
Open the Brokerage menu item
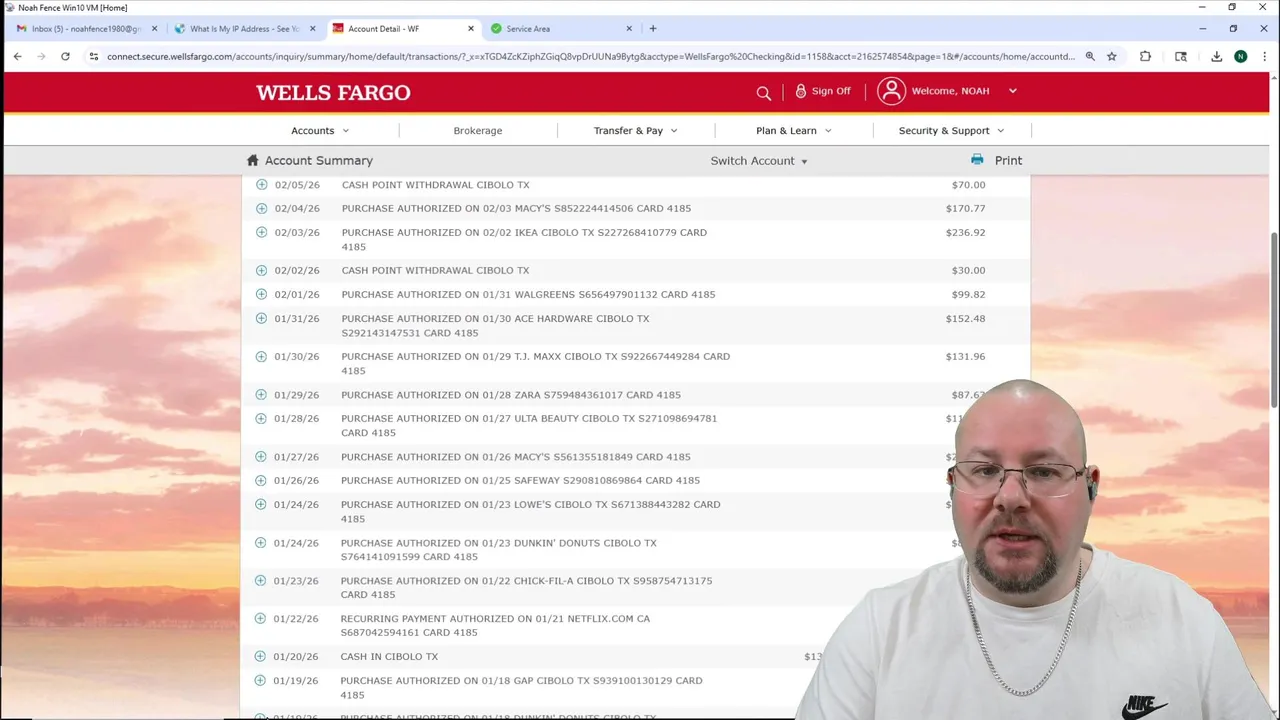(478, 131)
